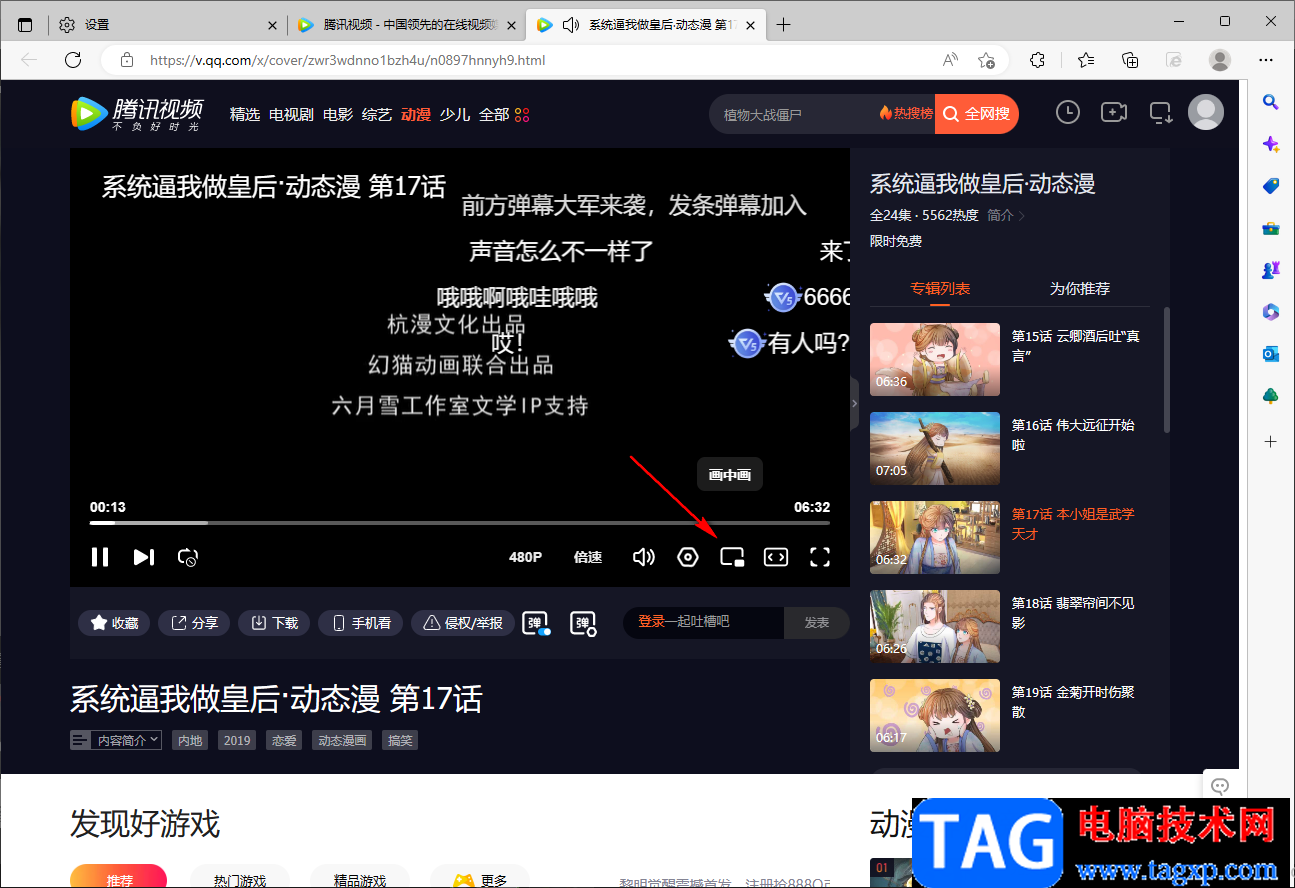
Task: Open Edge collections icon
Action: click(1130, 60)
